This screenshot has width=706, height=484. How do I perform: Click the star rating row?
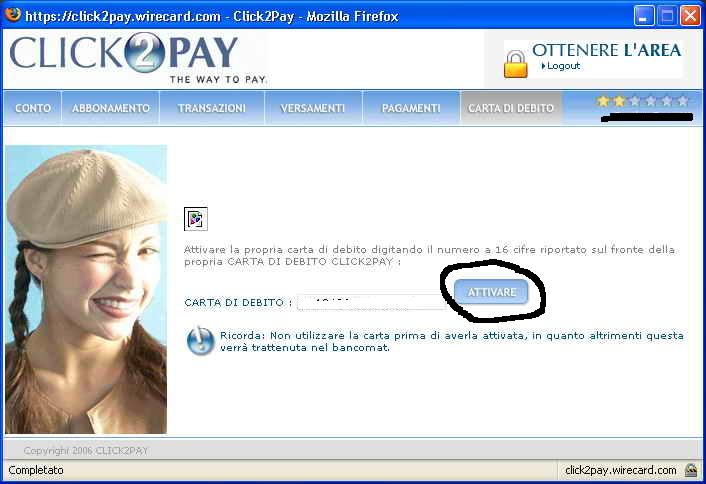coord(643,101)
